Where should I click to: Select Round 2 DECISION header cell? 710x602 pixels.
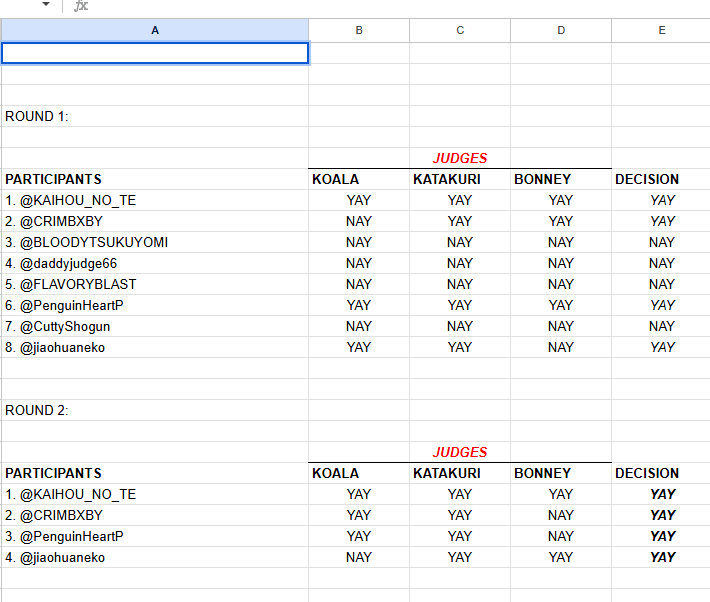661,473
